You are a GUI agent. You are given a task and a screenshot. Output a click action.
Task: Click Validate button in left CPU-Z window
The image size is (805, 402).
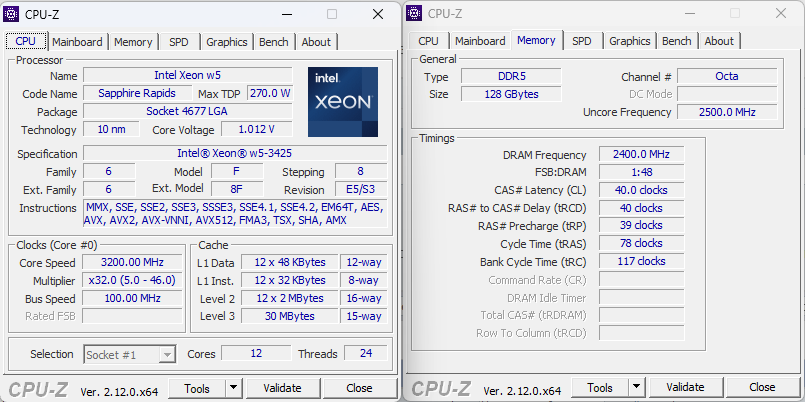coord(282,388)
